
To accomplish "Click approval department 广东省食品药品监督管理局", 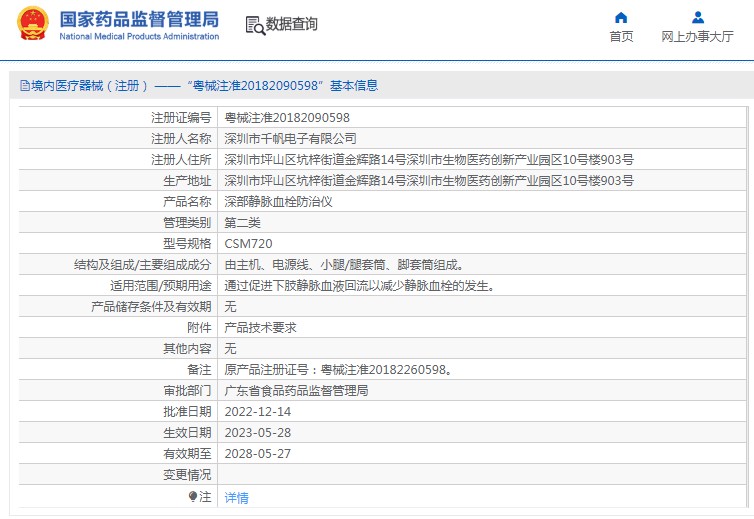I will point(296,391).
